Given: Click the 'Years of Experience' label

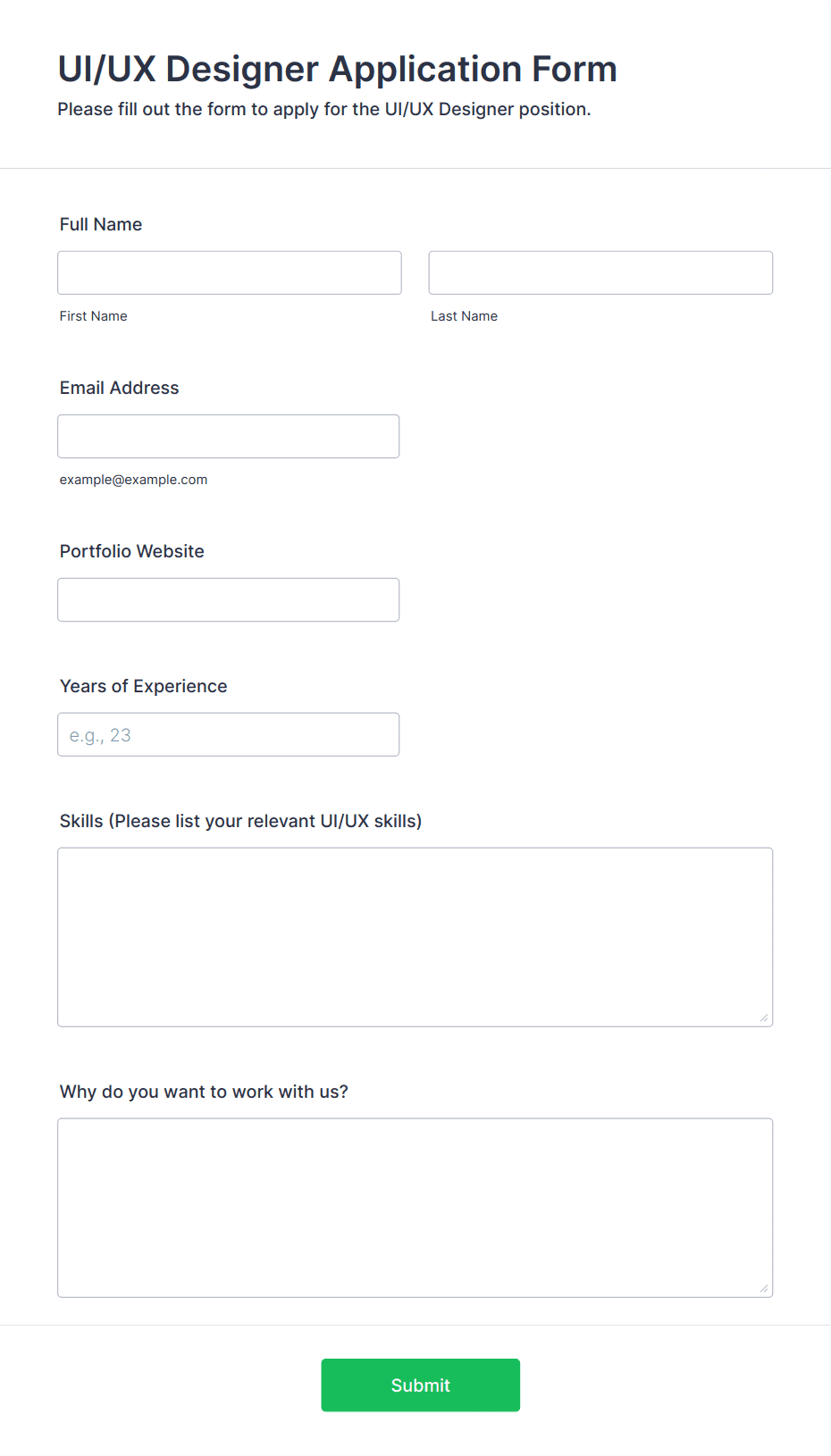Looking at the screenshot, I should (144, 686).
